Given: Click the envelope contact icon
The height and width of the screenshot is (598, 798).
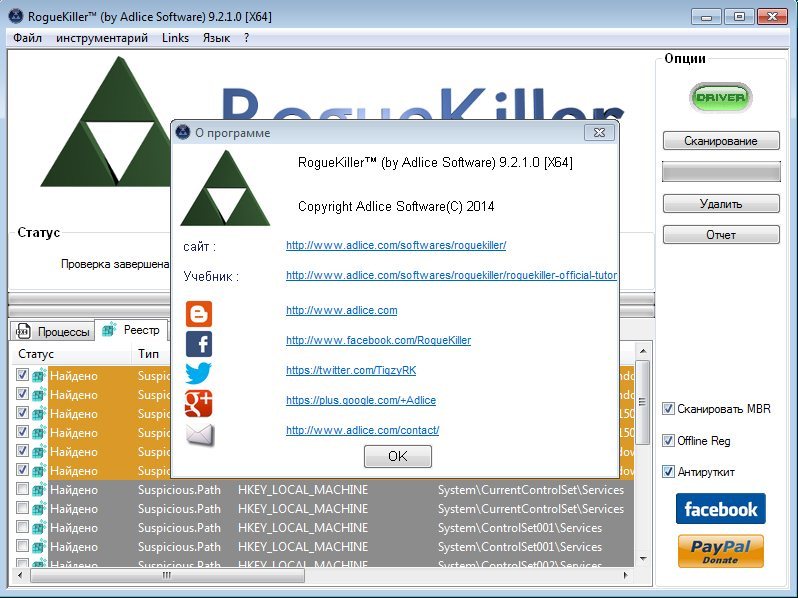Looking at the screenshot, I should 200,435.
